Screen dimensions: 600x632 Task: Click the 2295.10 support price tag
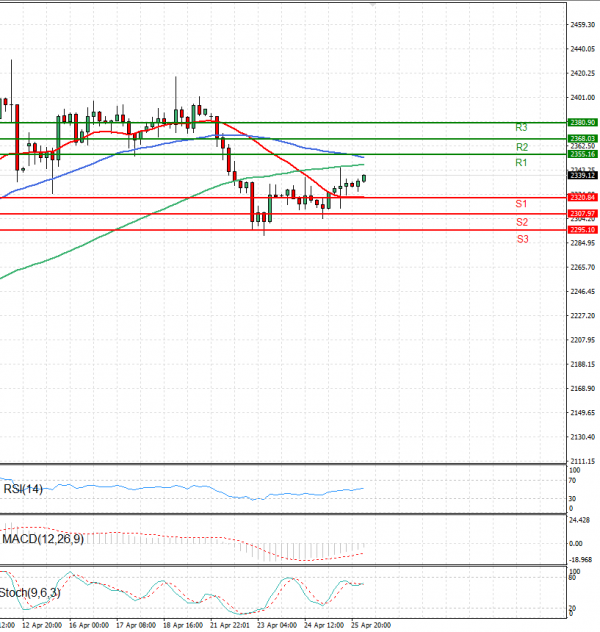582,230
